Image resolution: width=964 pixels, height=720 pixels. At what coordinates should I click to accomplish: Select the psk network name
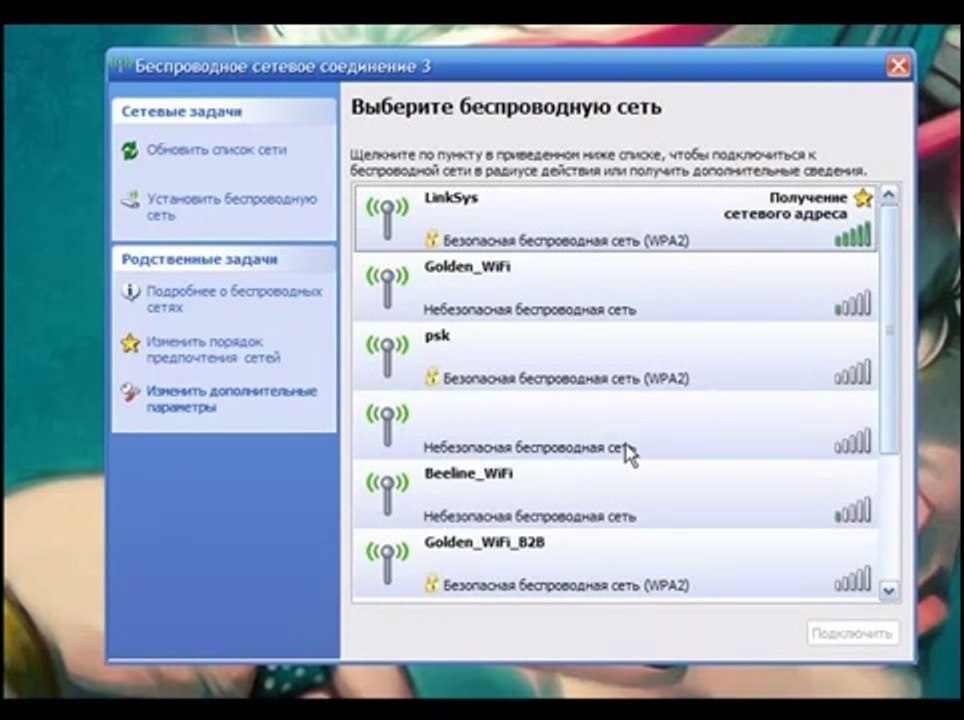pos(437,336)
